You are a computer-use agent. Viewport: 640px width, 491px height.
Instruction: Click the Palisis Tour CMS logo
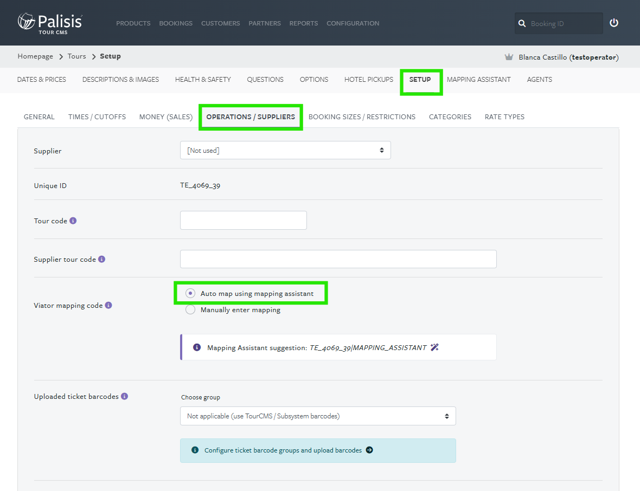(50, 23)
